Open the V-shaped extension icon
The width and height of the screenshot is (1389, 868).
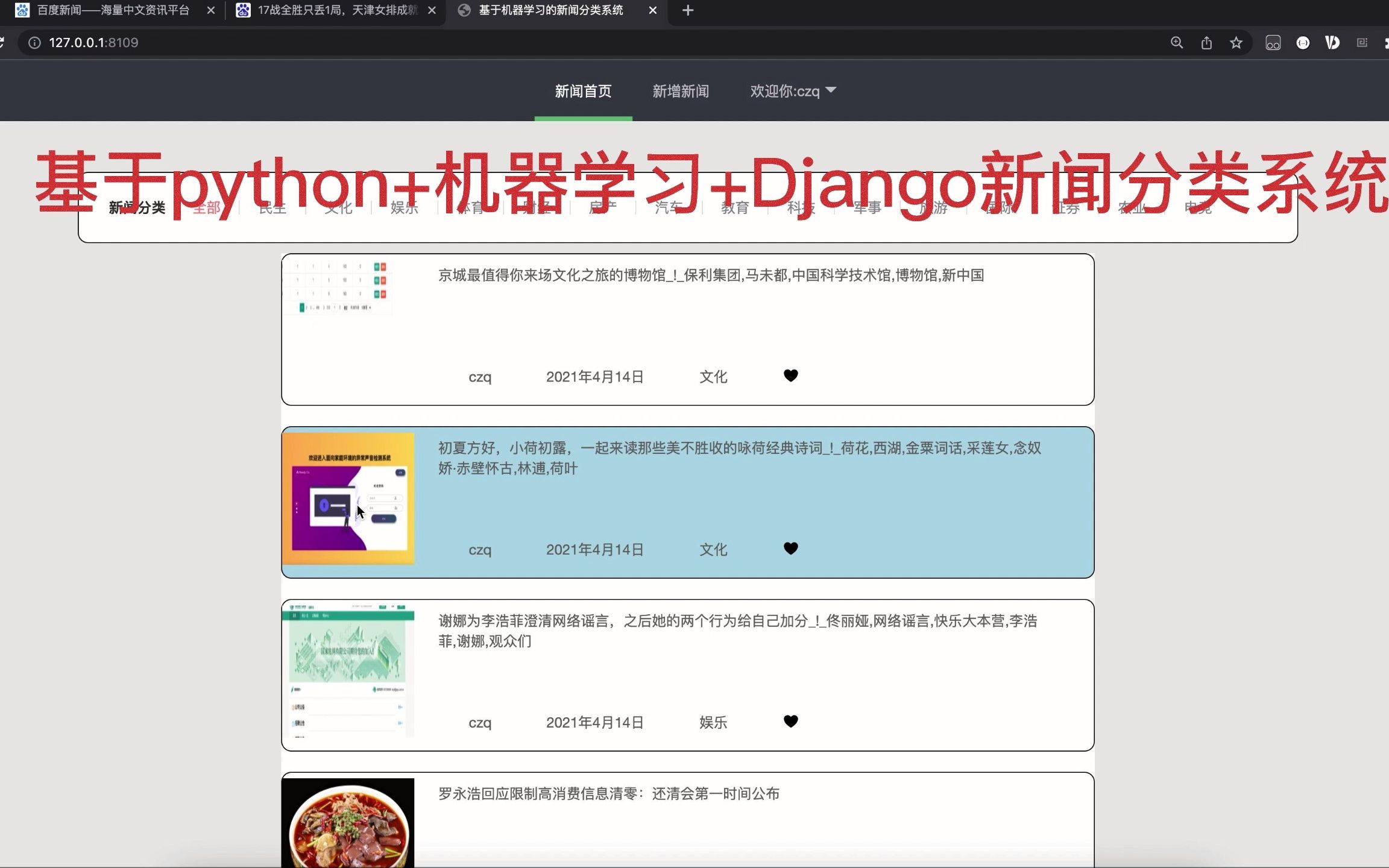coord(1332,43)
